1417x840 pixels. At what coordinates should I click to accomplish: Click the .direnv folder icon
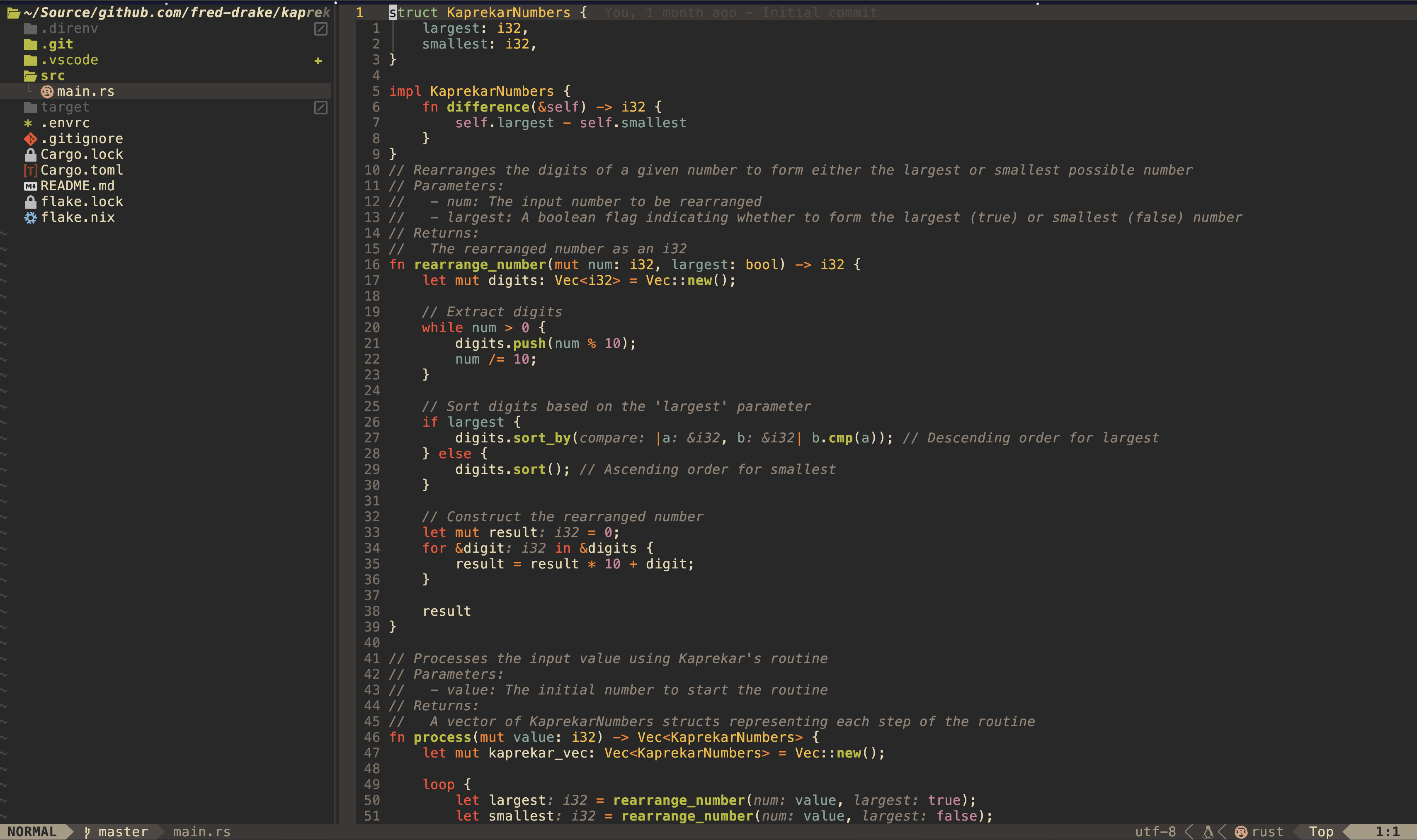click(31, 28)
